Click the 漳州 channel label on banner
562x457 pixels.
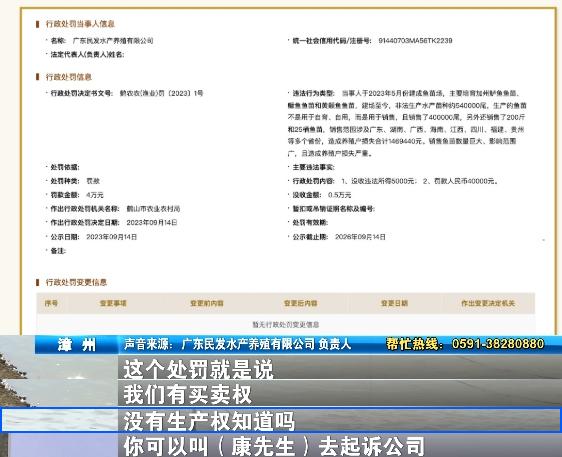pos(77,345)
